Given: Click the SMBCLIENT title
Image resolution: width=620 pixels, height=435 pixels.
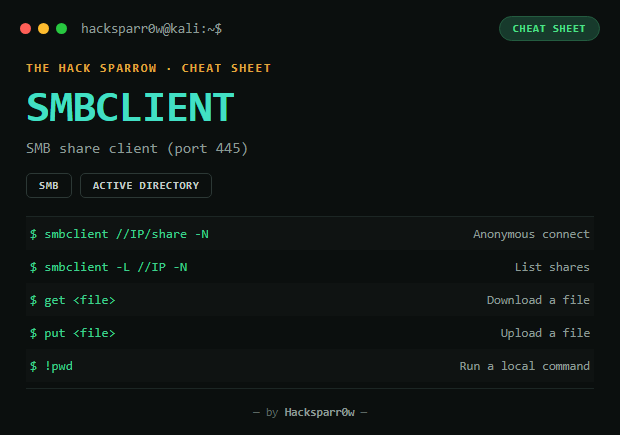Looking at the screenshot, I should pos(130,107).
